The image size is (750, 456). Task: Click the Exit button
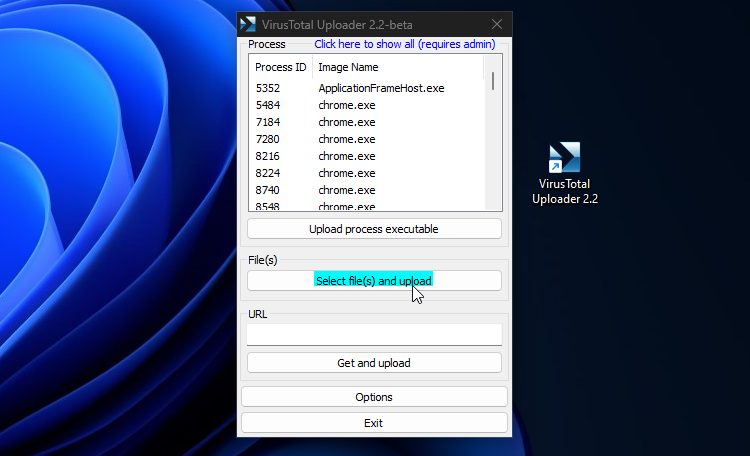tap(374, 423)
